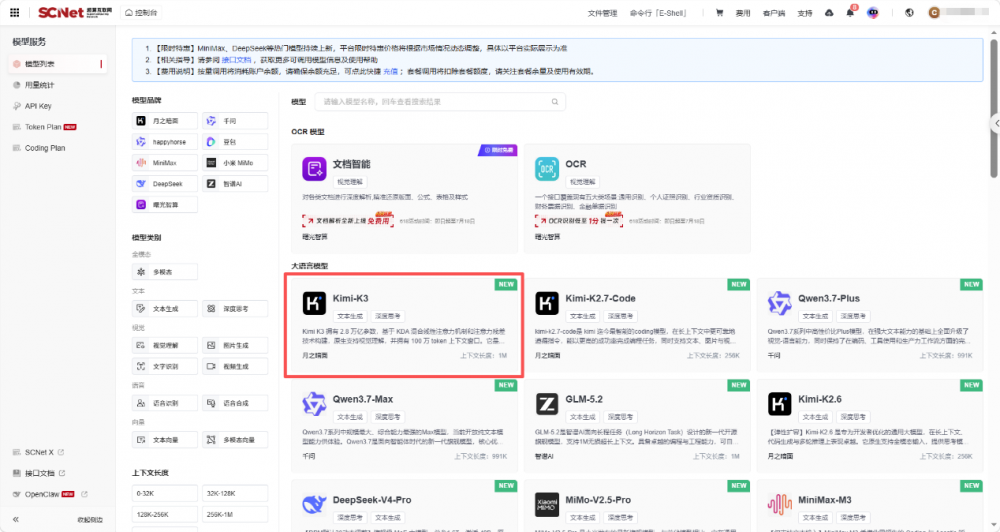Open the notification bell
Screen dimensions: 1000x532
click(850, 12)
